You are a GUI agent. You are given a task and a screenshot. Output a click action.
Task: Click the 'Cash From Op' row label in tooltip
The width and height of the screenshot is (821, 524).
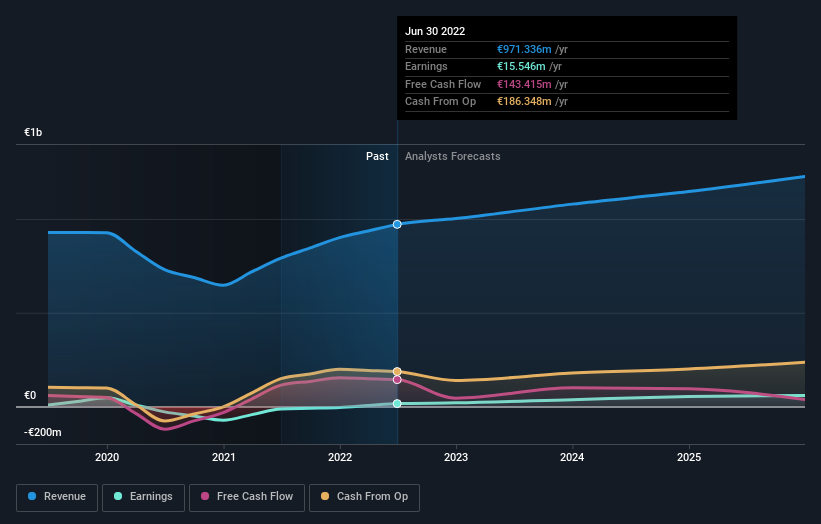(x=440, y=102)
